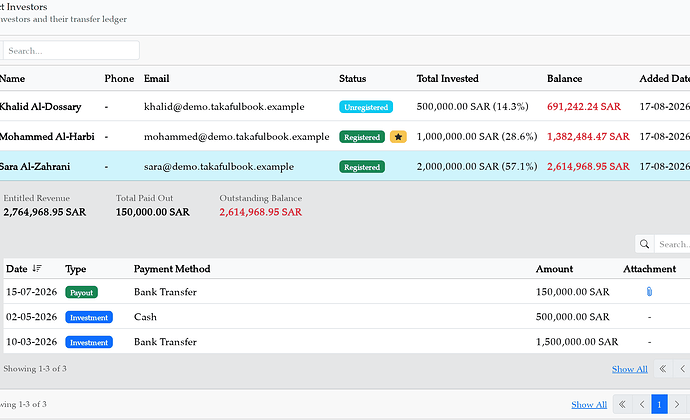Click the Phone column header

point(119,79)
